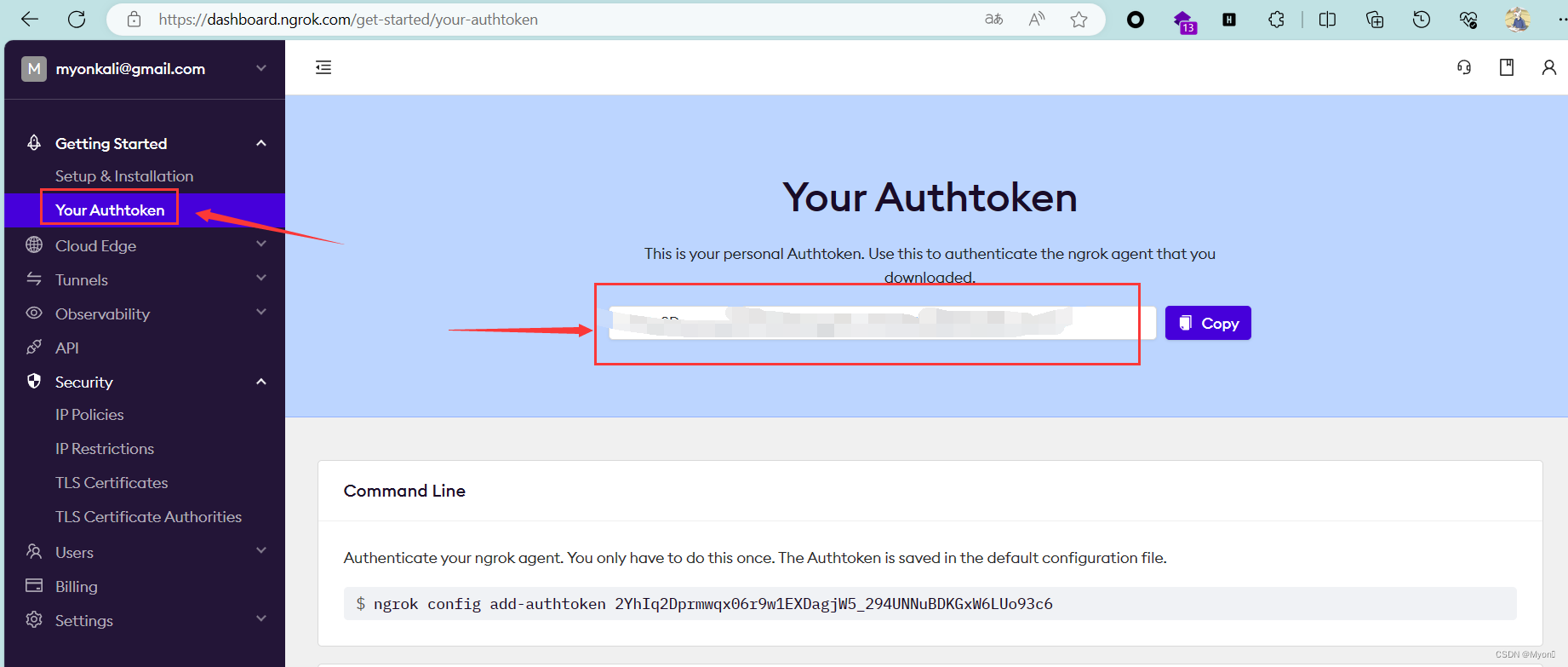
Task: Open the API menu item
Action: [67, 348]
